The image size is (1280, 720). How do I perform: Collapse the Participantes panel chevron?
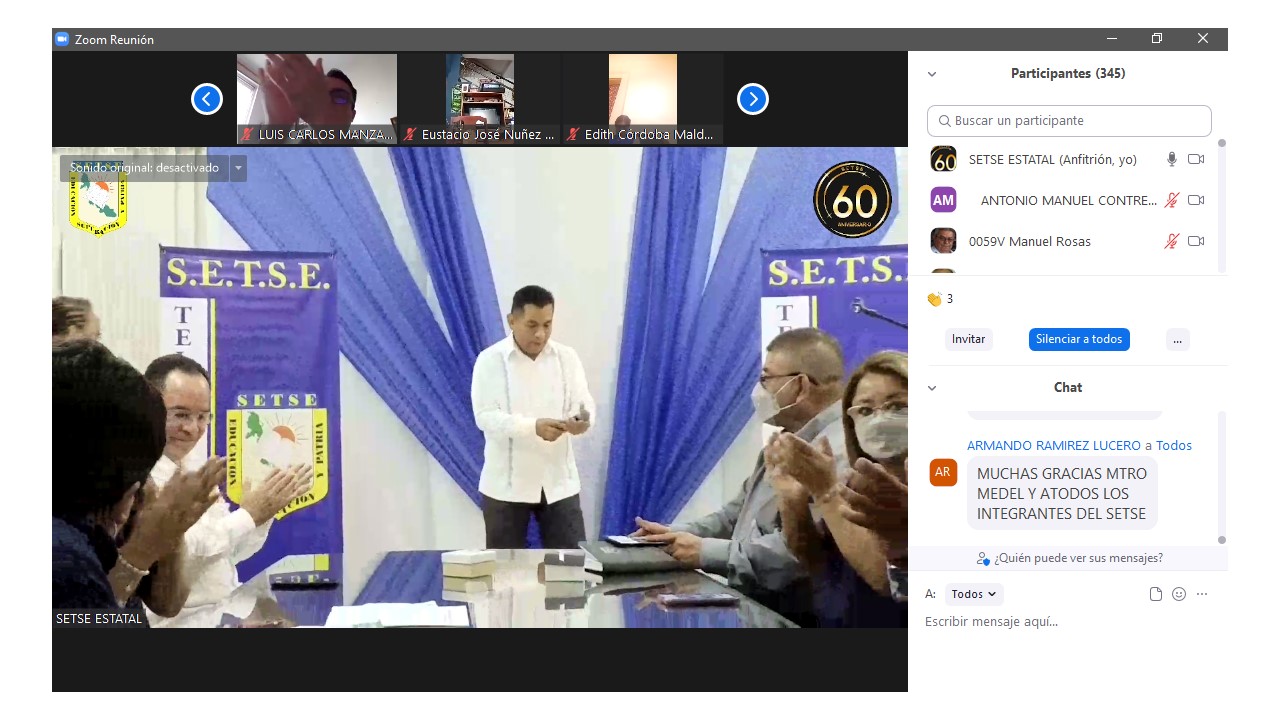point(932,74)
